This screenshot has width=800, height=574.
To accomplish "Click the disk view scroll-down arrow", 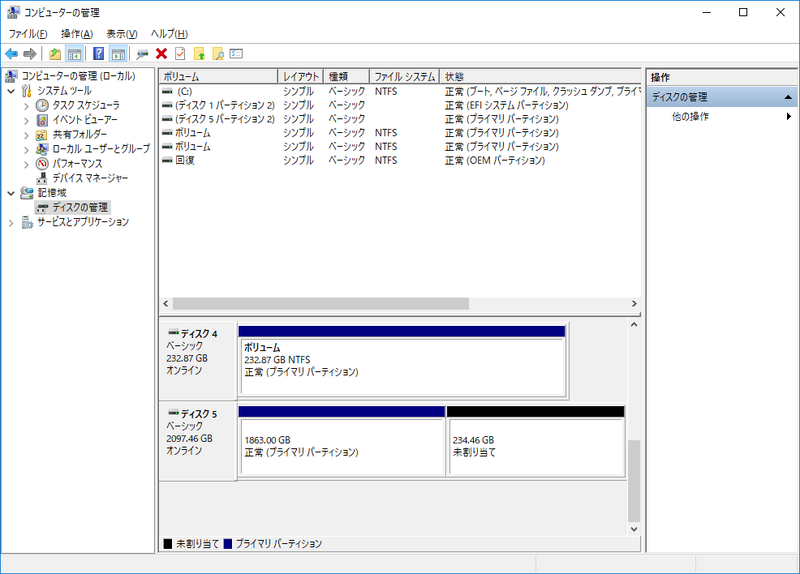I will (634, 529).
